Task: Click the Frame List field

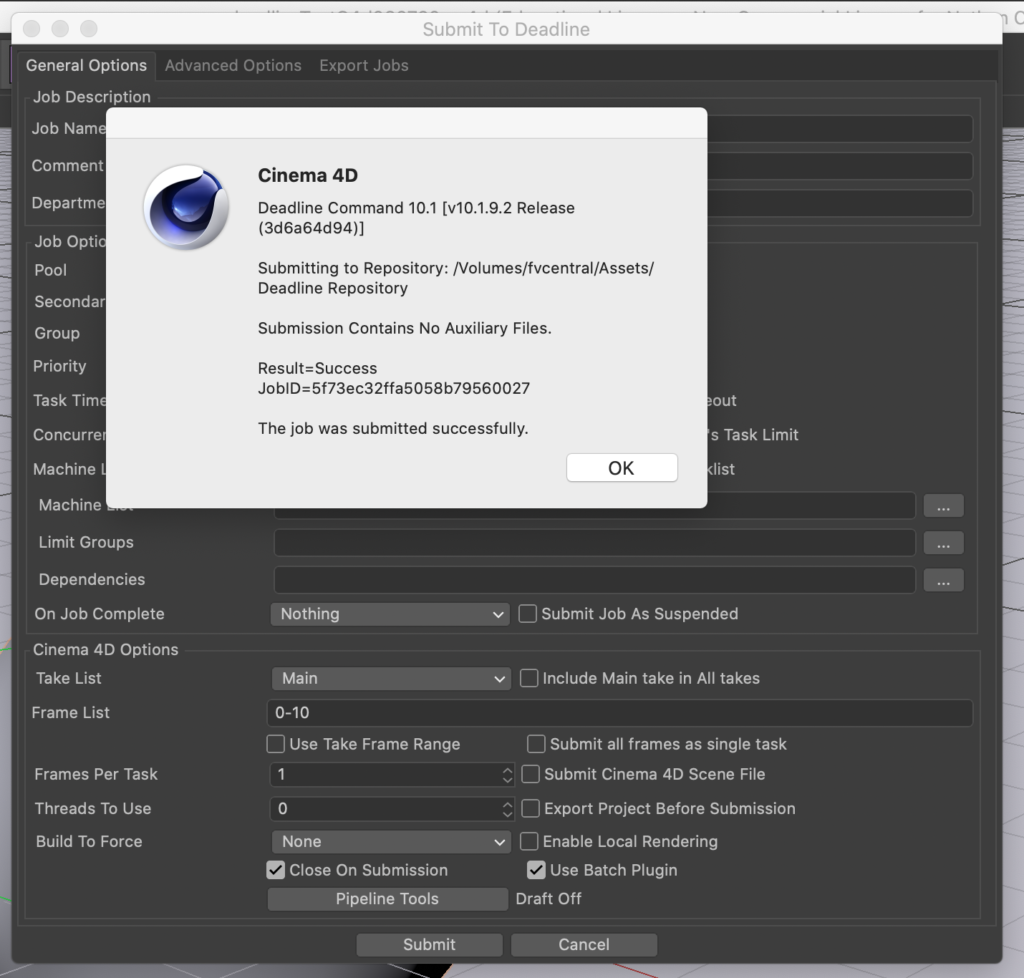Action: 620,712
